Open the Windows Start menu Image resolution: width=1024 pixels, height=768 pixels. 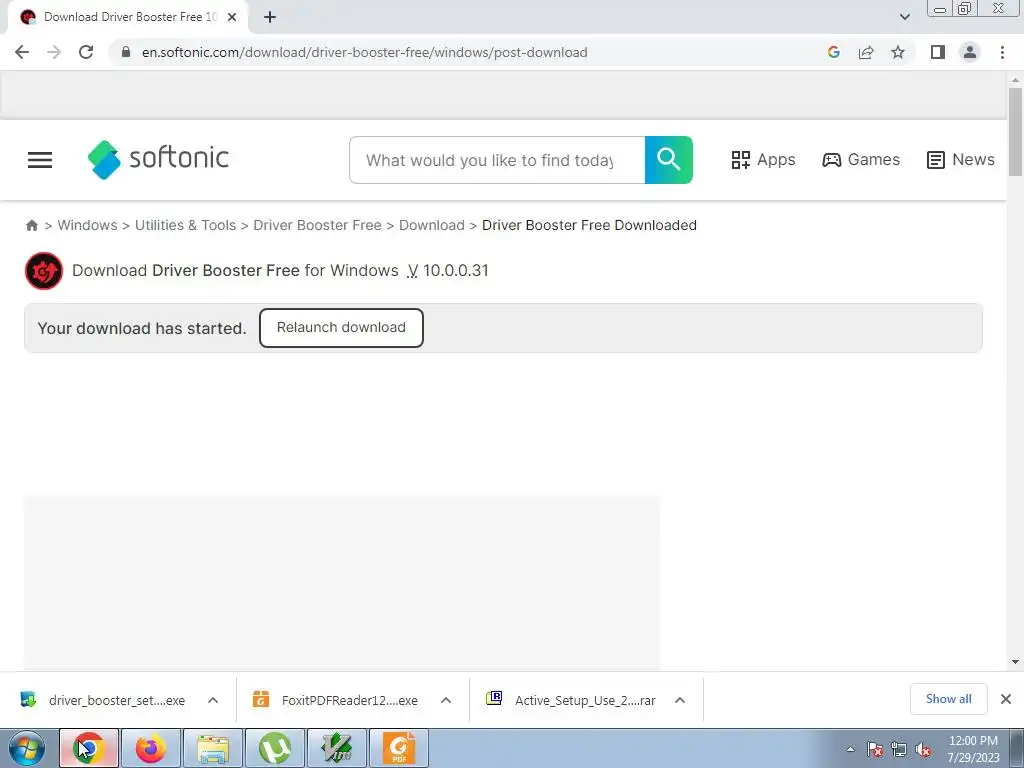click(x=27, y=748)
